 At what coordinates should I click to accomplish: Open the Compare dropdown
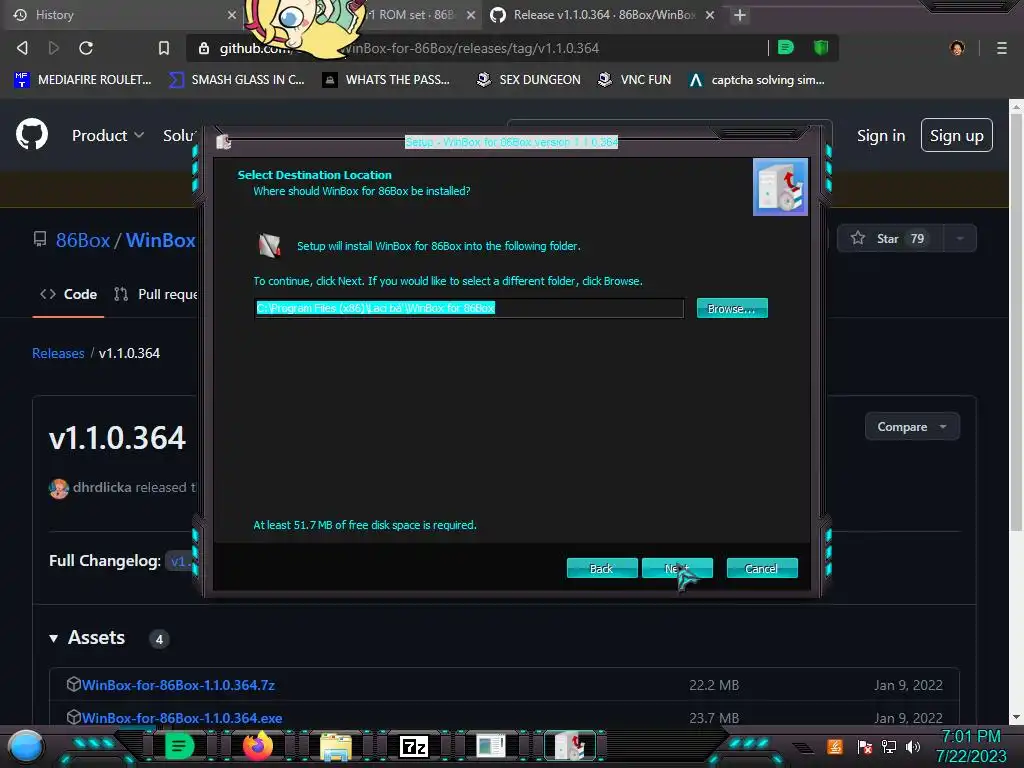point(912,426)
